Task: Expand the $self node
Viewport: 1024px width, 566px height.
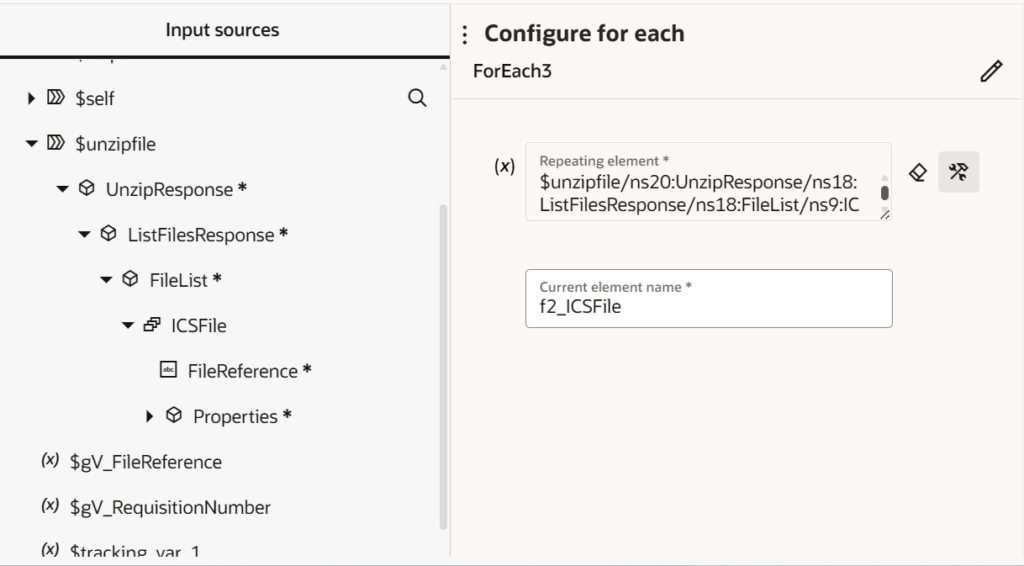Action: tap(32, 99)
